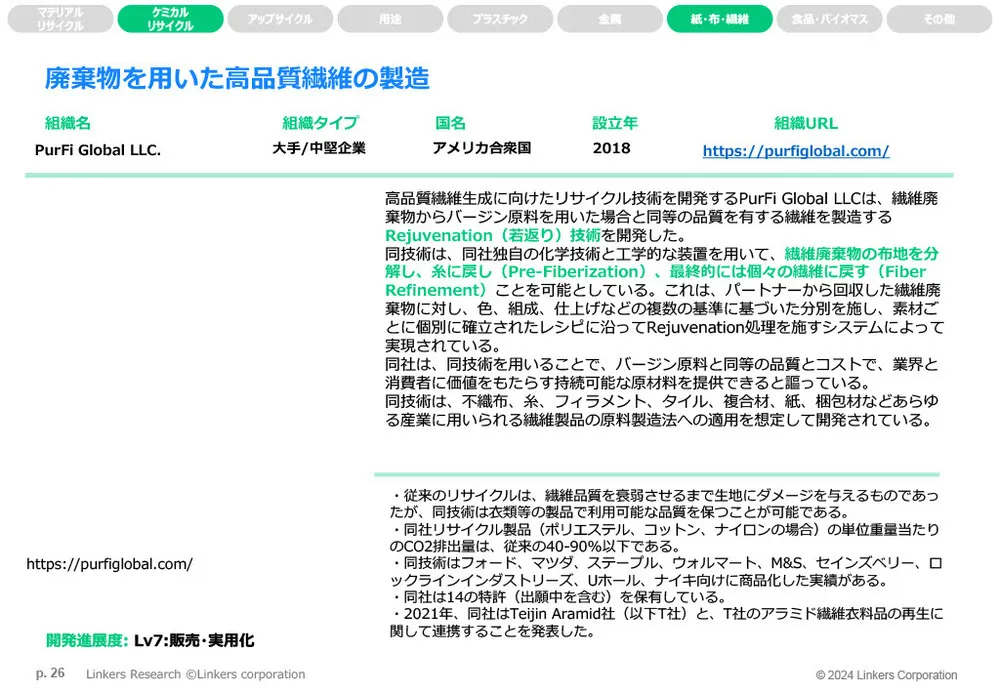The width and height of the screenshot is (1000, 692).
Task: Select the ケミカルリサイクル category tab
Action: [x=170, y=18]
